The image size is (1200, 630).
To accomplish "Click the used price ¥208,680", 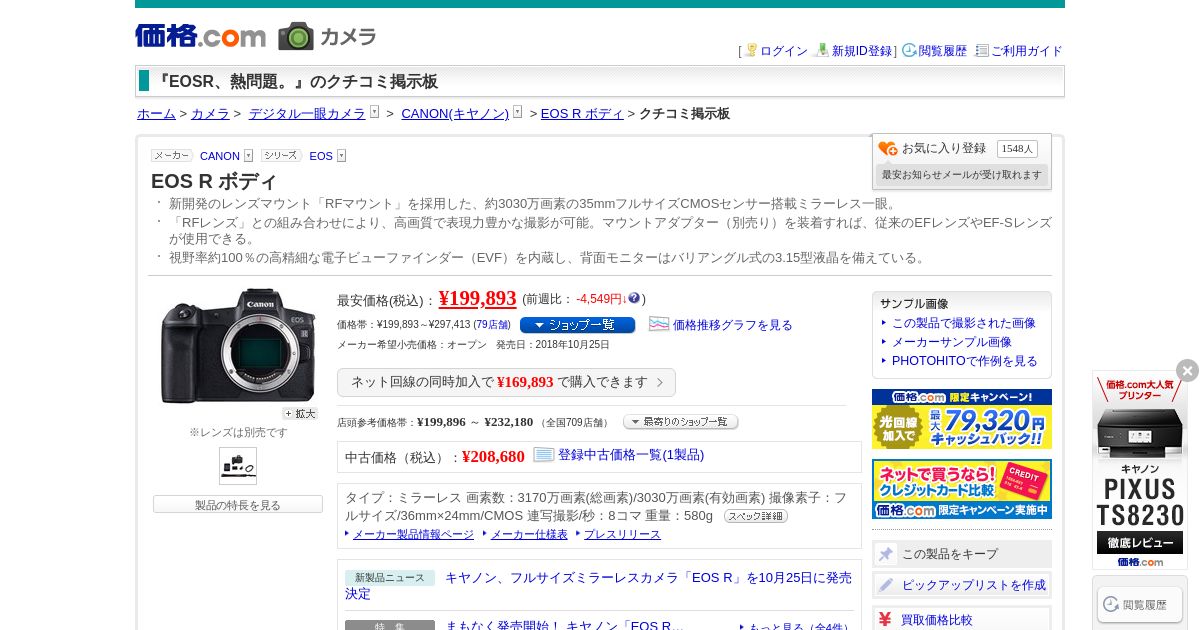I will (493, 457).
